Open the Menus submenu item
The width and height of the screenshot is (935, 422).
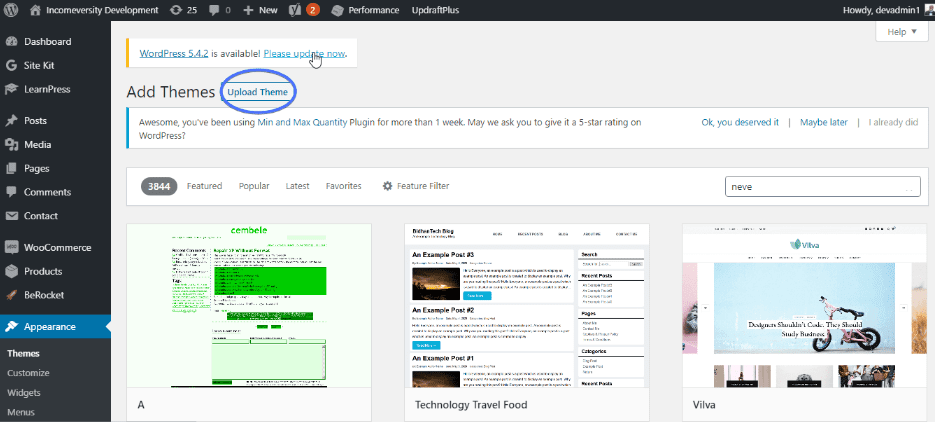point(21,412)
